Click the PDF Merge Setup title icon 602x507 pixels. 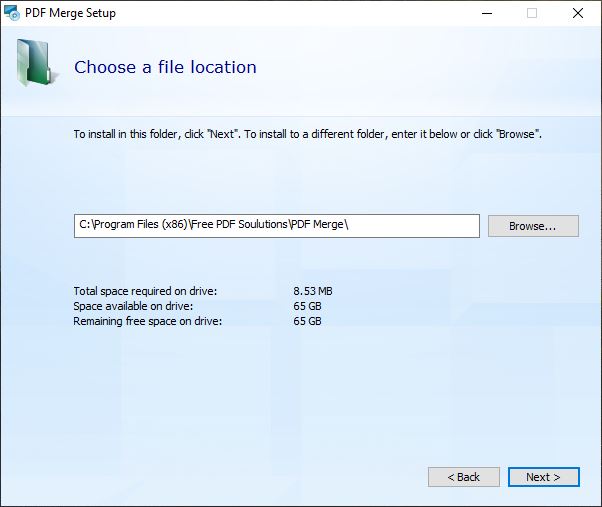(x=12, y=13)
